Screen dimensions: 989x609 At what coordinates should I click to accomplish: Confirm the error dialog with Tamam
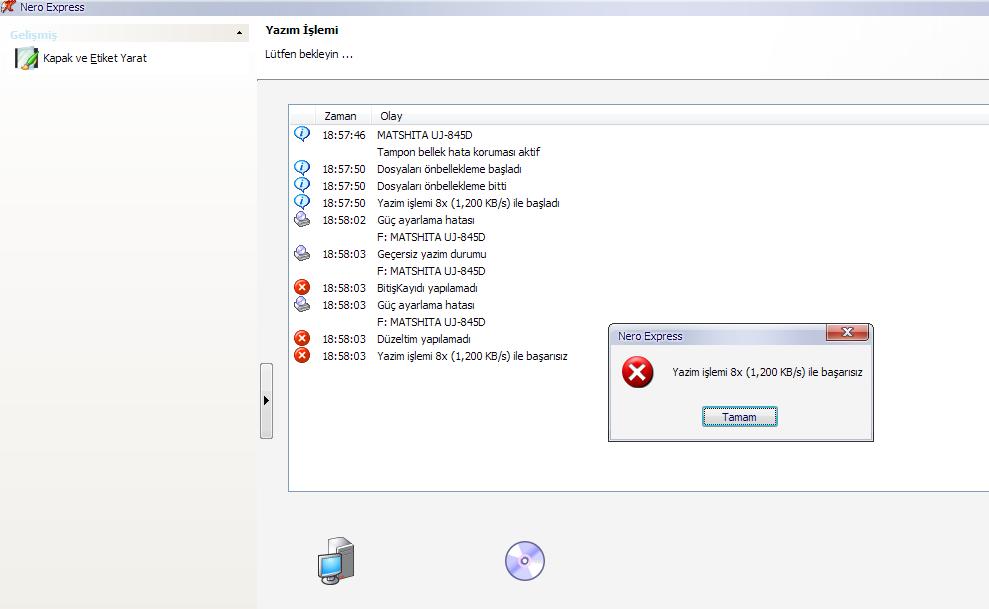click(x=739, y=417)
